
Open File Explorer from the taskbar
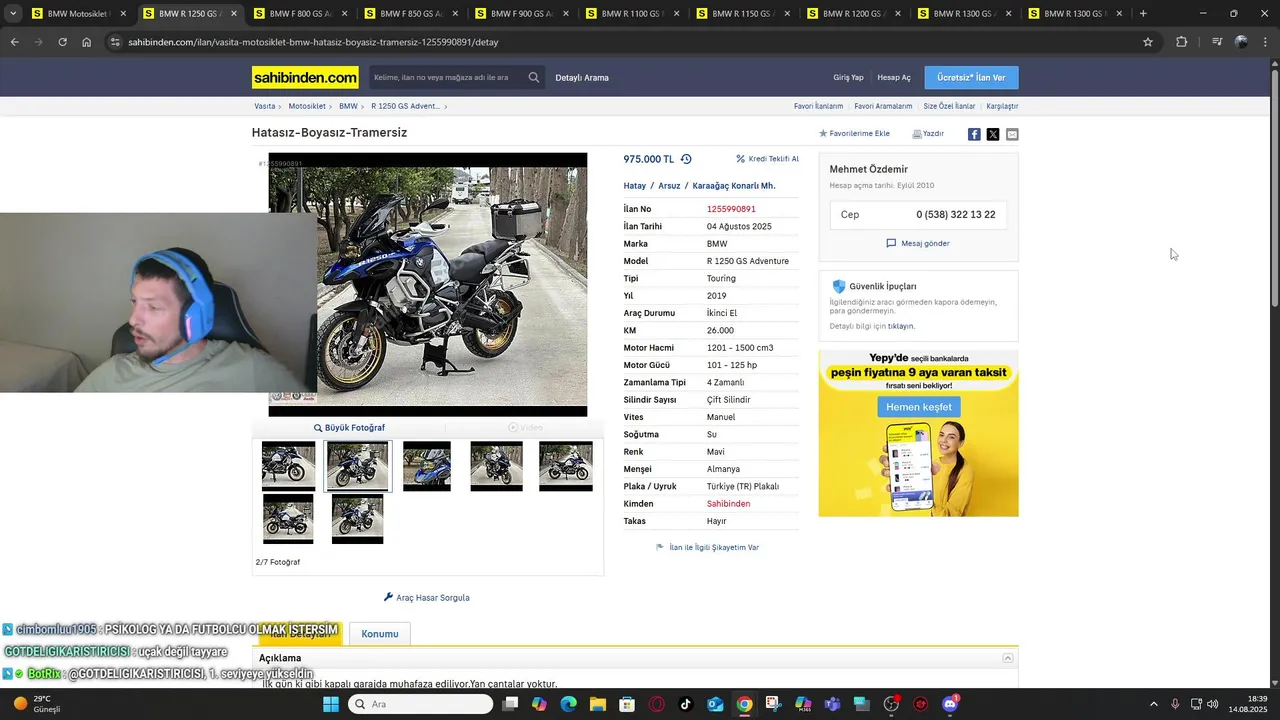pyautogui.click(x=597, y=704)
